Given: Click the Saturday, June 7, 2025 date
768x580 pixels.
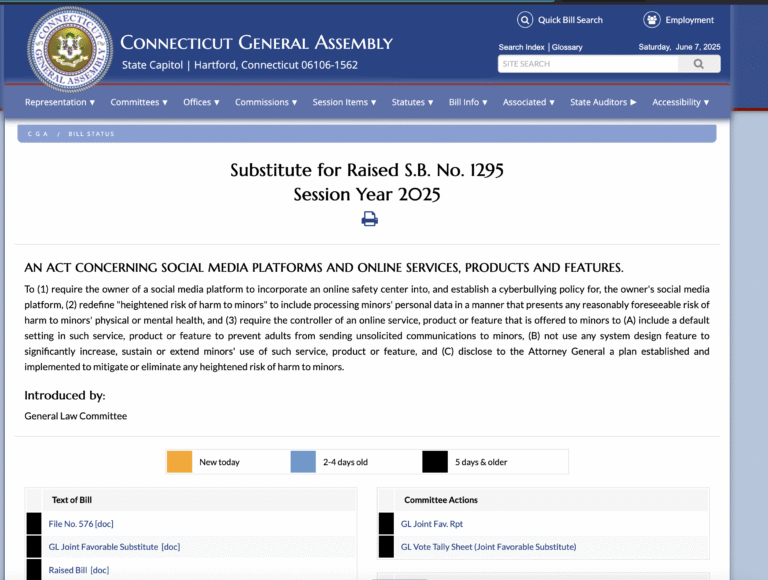Looking at the screenshot, I should pyautogui.click(x=679, y=47).
